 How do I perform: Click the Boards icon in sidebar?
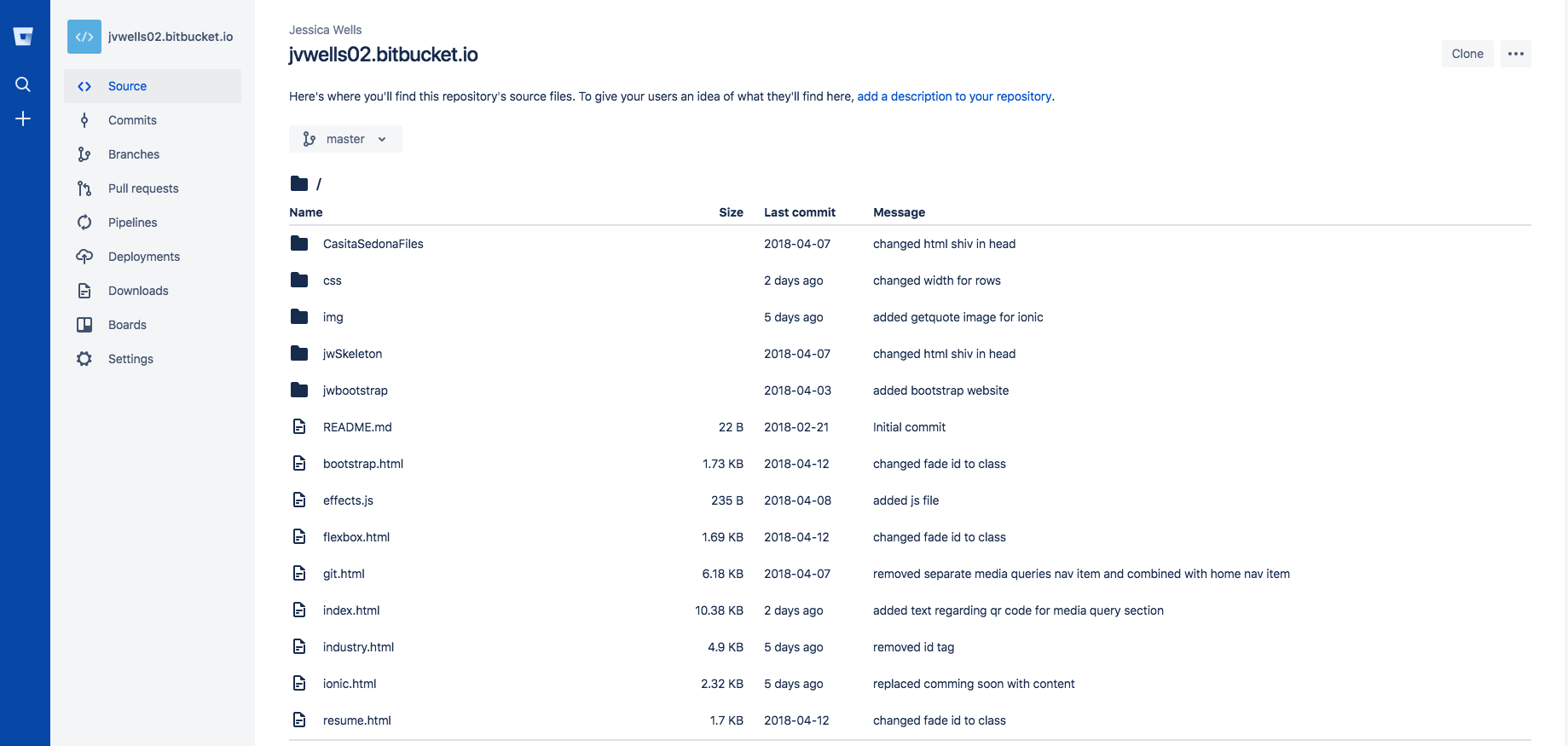84,325
